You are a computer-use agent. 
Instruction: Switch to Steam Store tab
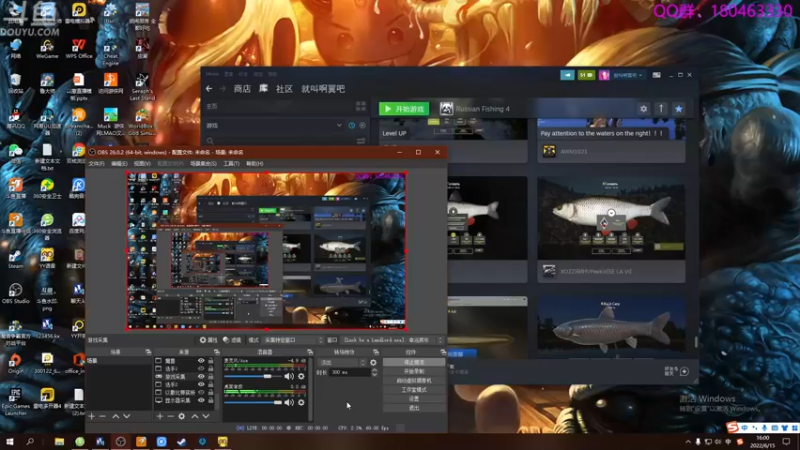(x=242, y=89)
